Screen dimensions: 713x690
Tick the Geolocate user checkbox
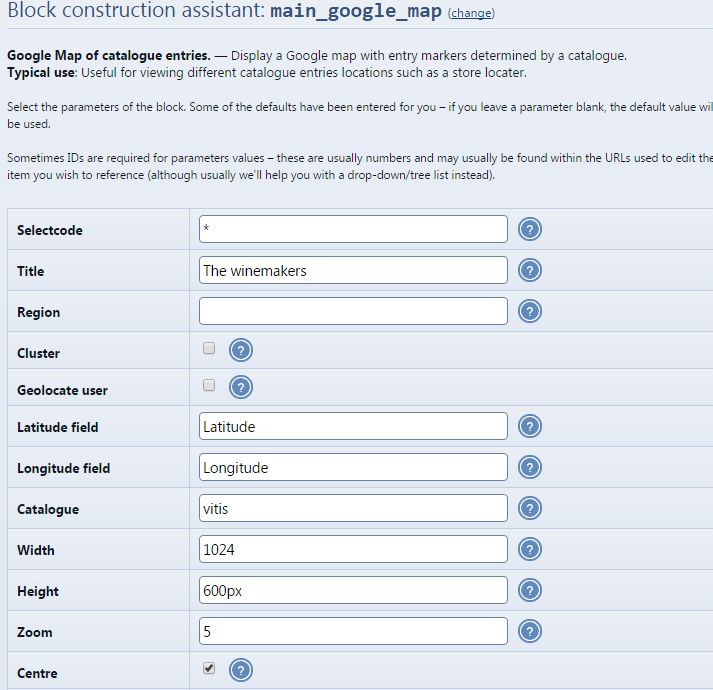[209, 386]
